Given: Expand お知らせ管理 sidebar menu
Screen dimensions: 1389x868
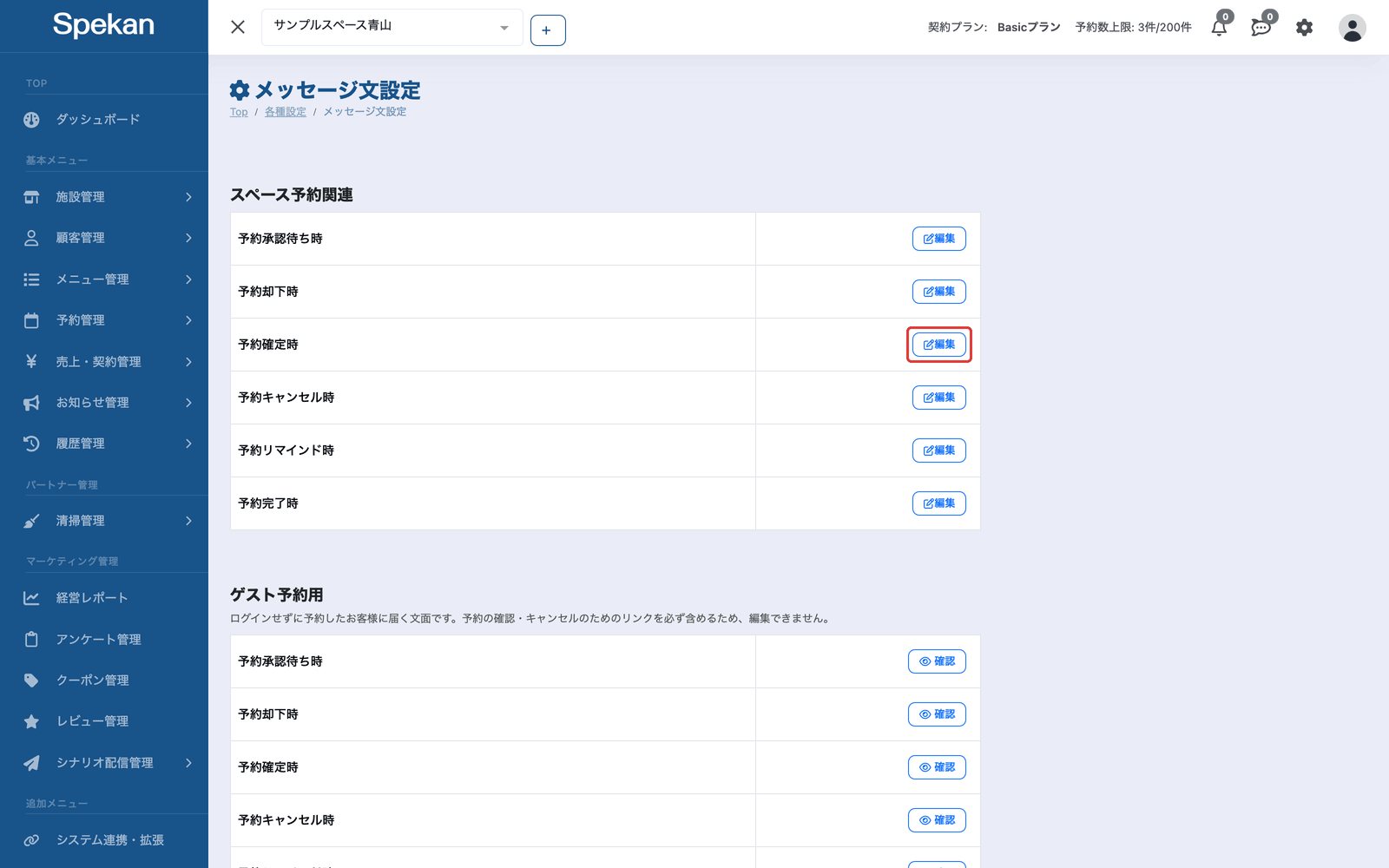Looking at the screenshot, I should [x=104, y=403].
